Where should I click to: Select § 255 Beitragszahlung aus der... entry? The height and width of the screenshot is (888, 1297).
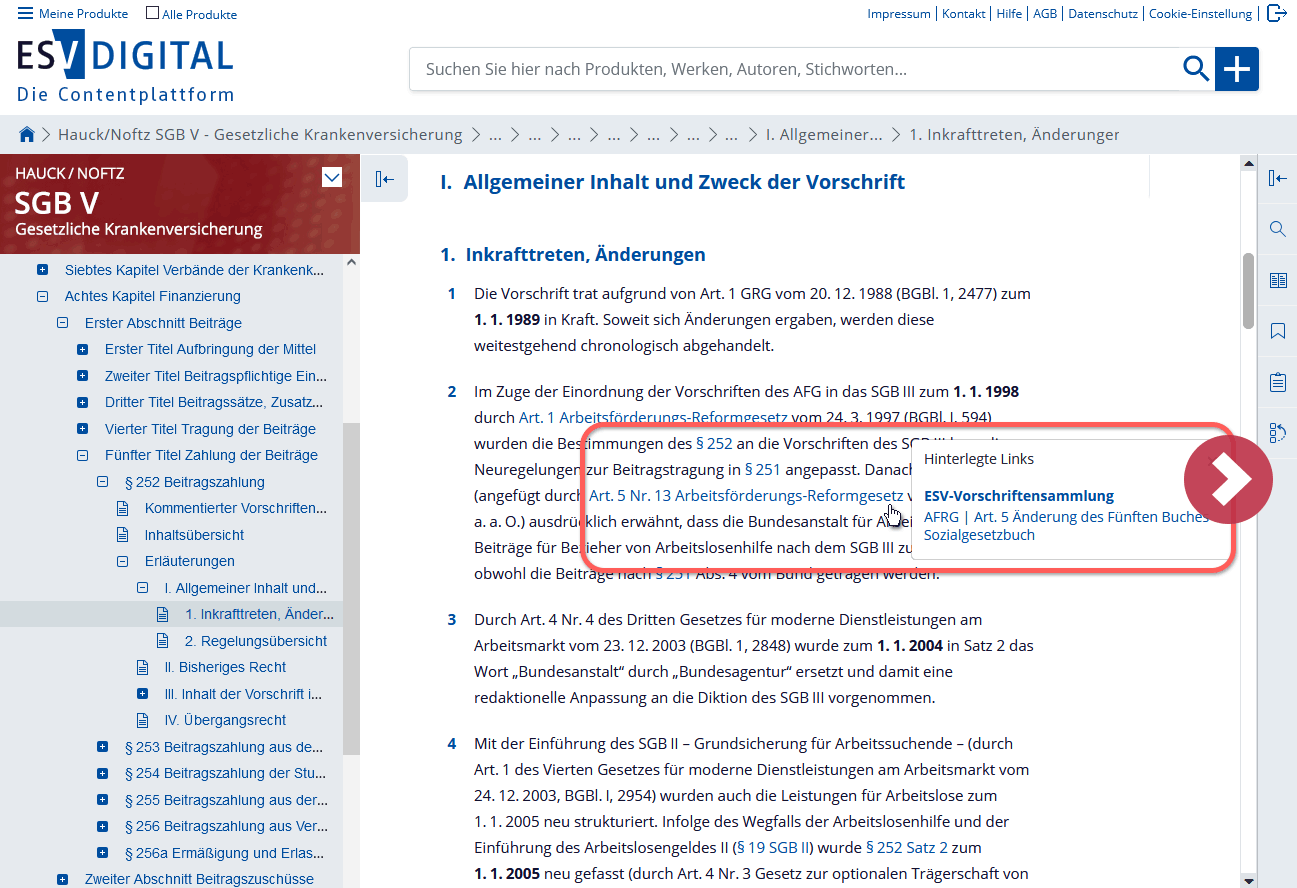pos(226,800)
